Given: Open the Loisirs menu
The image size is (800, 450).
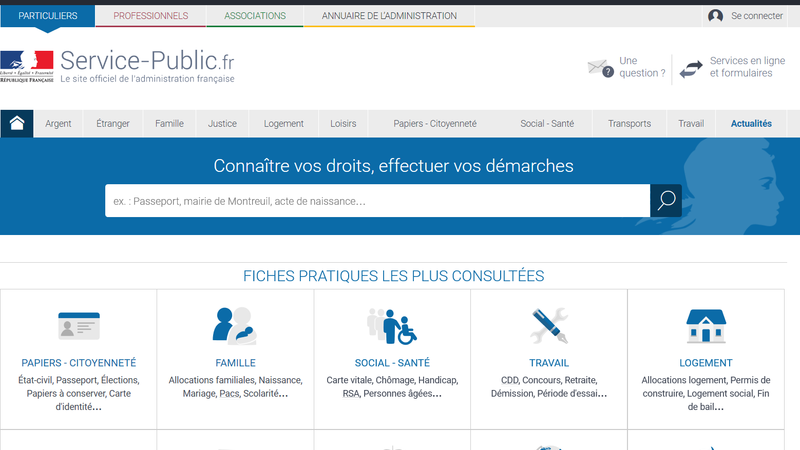Looking at the screenshot, I should coord(343,123).
